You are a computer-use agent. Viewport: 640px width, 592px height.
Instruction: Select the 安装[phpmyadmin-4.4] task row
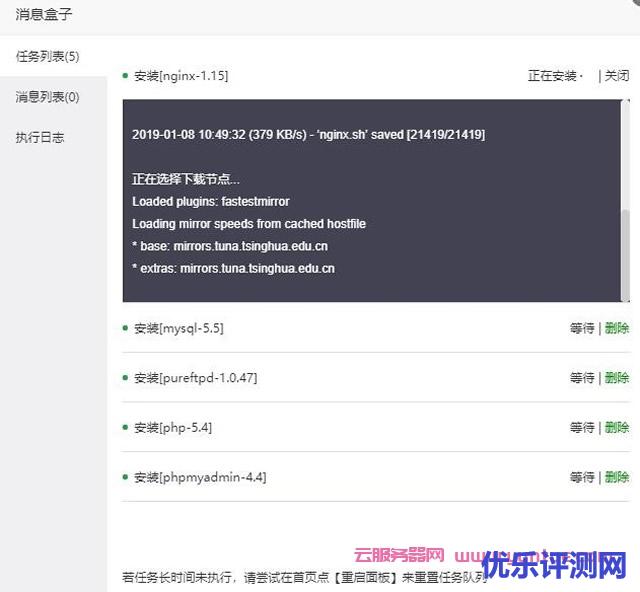tap(376, 477)
